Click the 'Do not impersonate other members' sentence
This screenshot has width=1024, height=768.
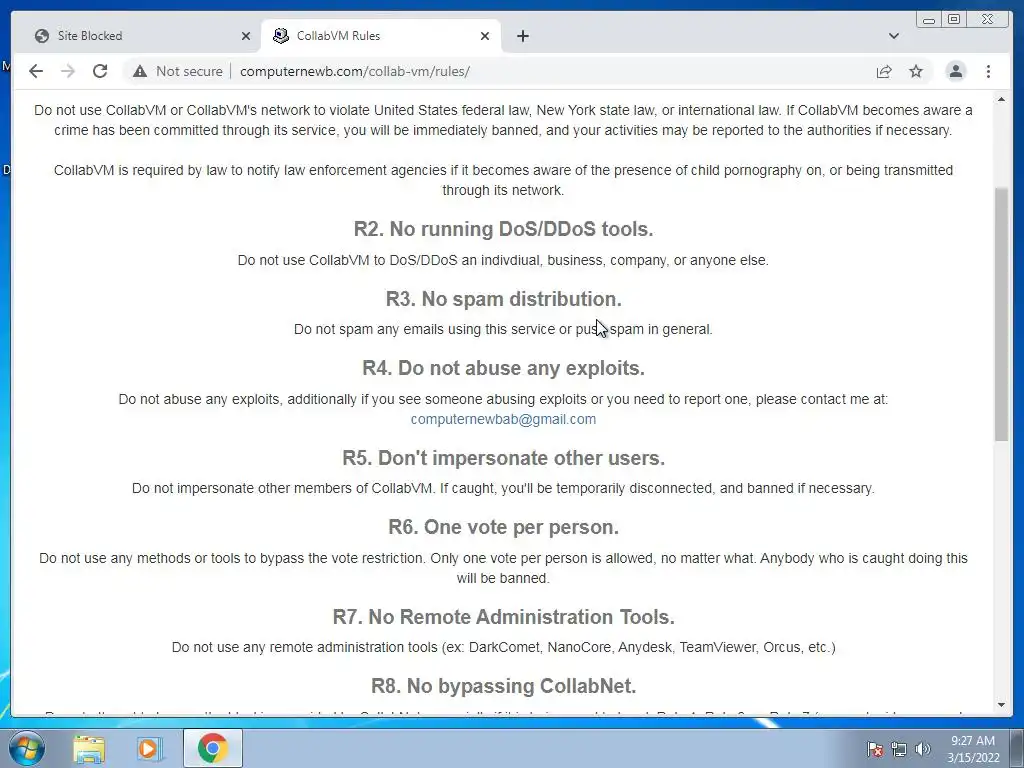click(x=503, y=488)
